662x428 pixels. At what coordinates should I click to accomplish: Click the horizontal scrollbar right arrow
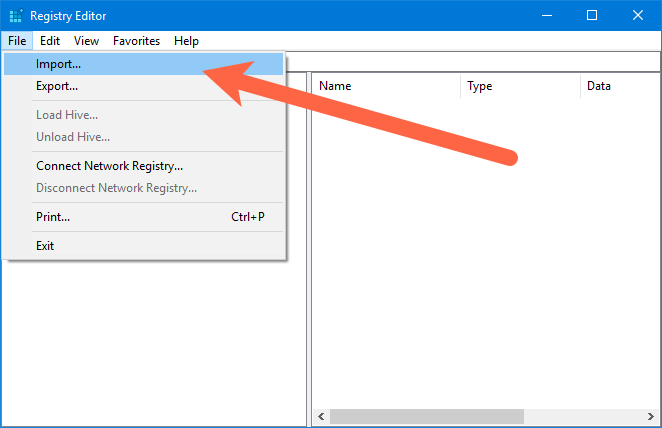coord(651,417)
